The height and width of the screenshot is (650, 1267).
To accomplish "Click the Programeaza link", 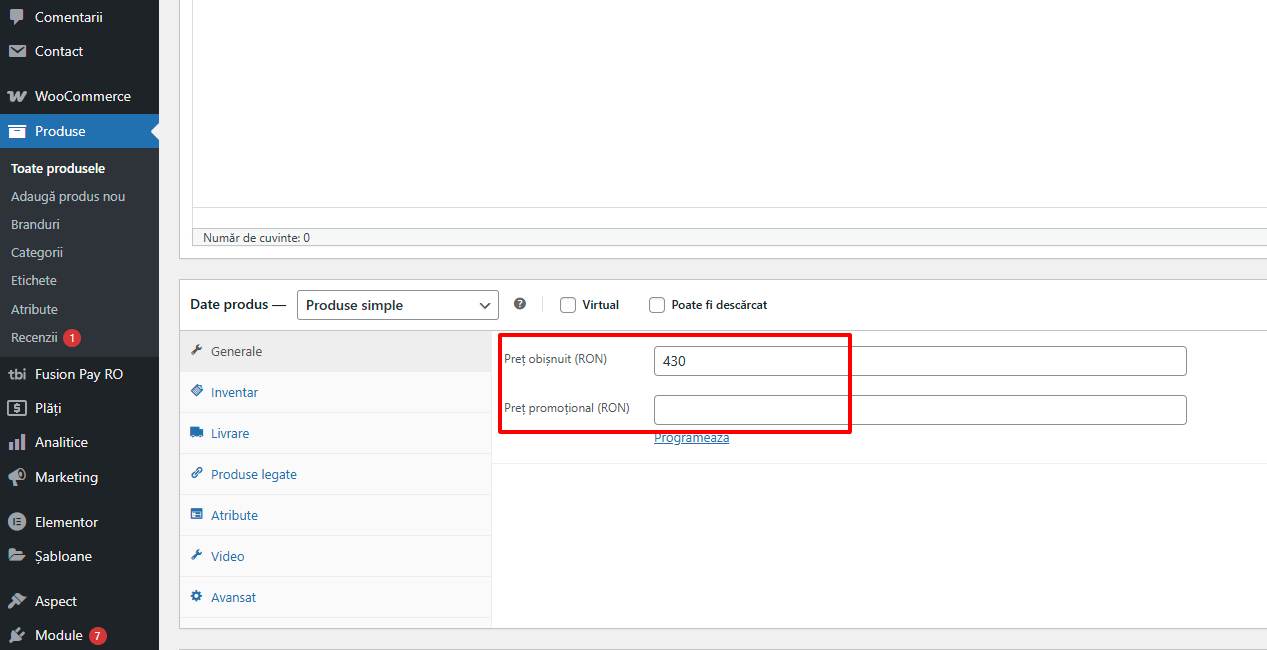I will point(691,438).
